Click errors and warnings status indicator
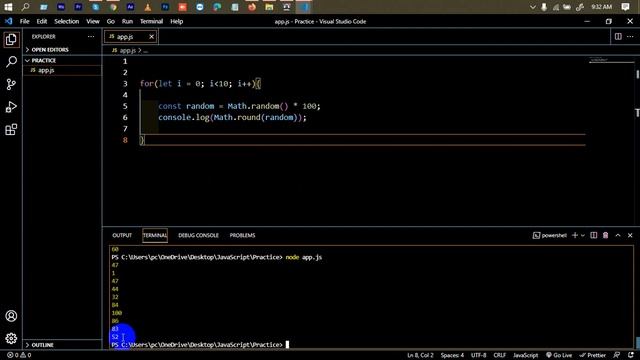 click(19, 355)
